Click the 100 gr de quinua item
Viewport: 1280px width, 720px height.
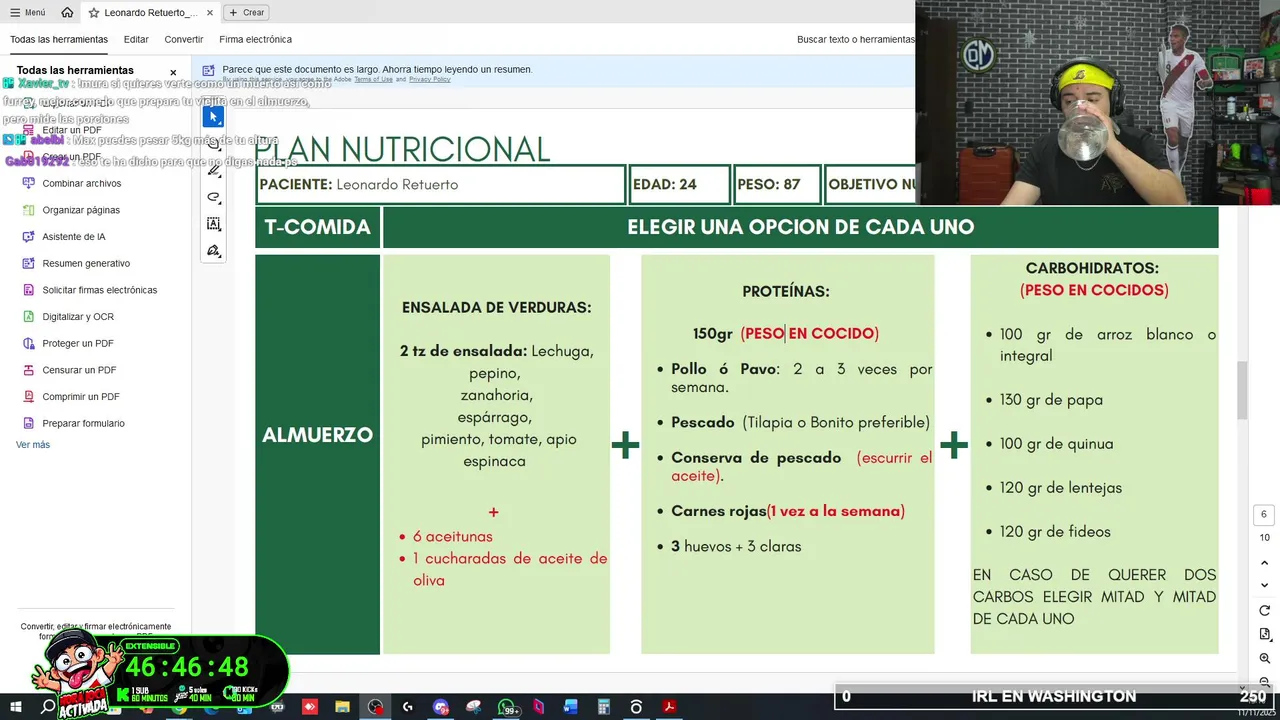pos(1056,444)
